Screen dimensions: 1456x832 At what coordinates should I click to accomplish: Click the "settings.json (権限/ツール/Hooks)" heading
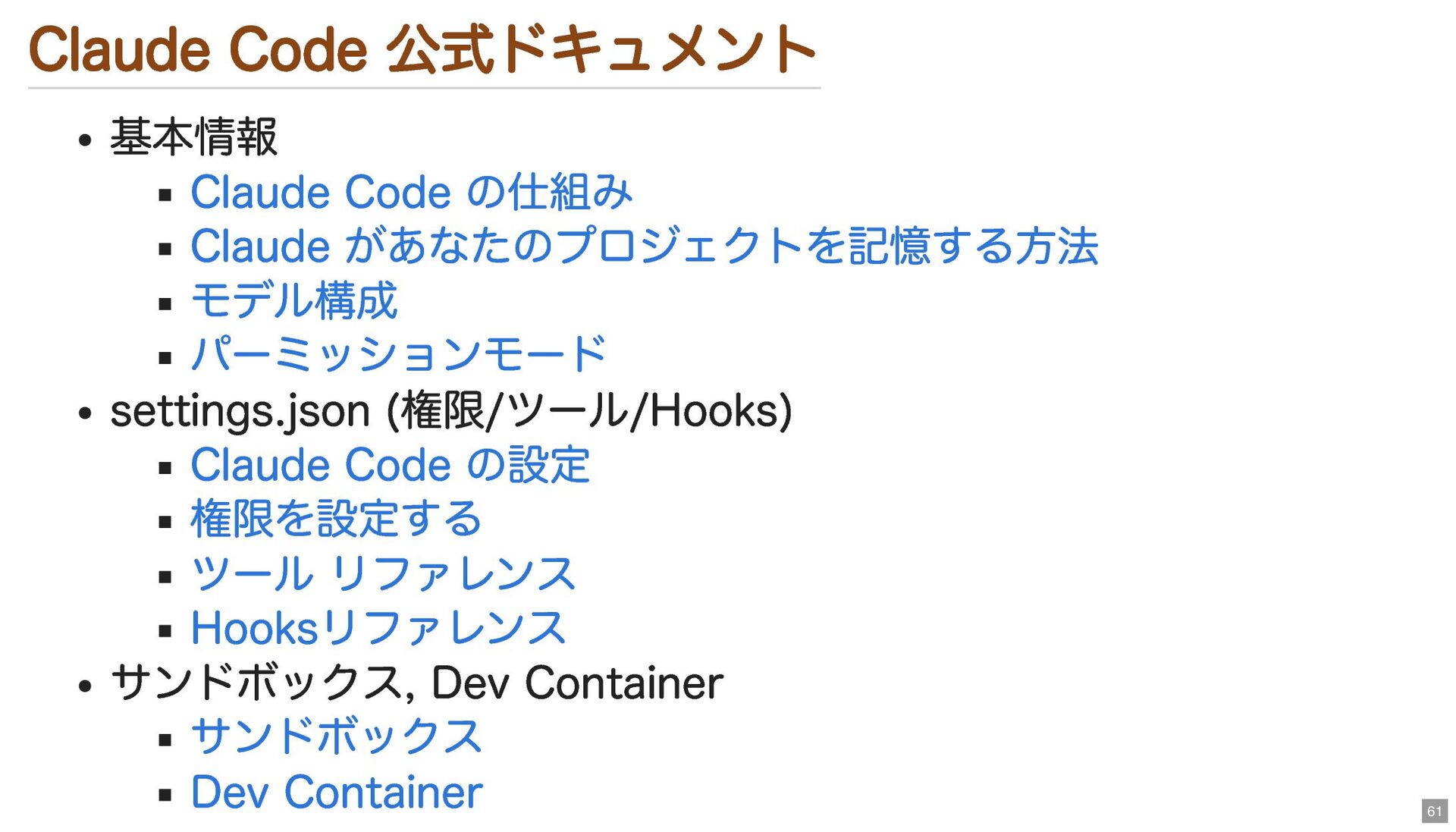(x=451, y=411)
